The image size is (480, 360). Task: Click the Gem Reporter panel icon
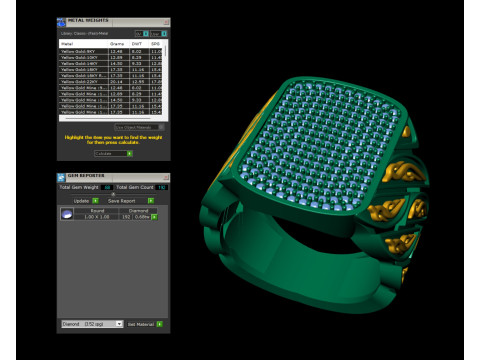pos(61,177)
